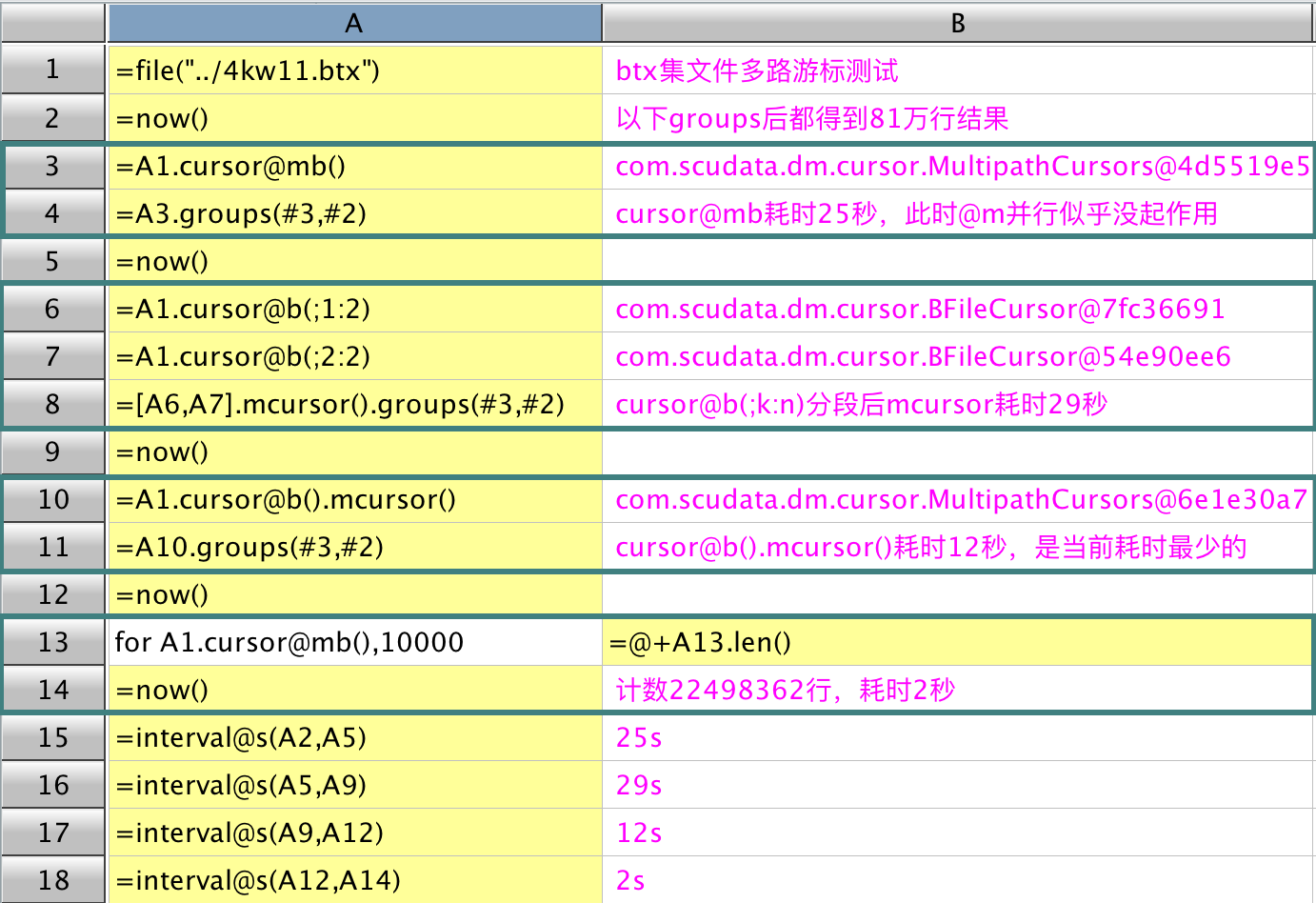Select row 15 header
1316x903 pixels.
[x=52, y=736]
